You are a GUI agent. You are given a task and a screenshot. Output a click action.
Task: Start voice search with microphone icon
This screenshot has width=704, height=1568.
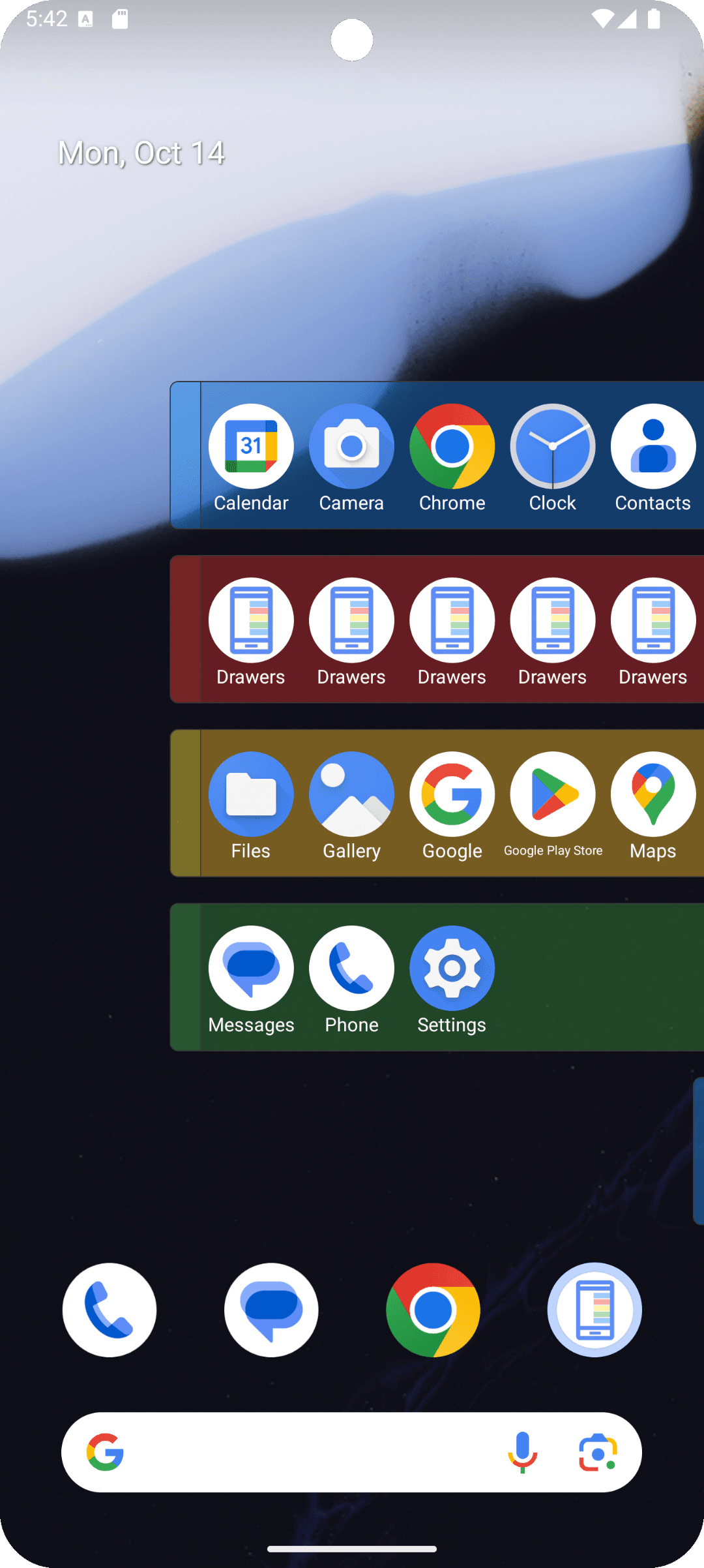pyautogui.click(x=522, y=1452)
